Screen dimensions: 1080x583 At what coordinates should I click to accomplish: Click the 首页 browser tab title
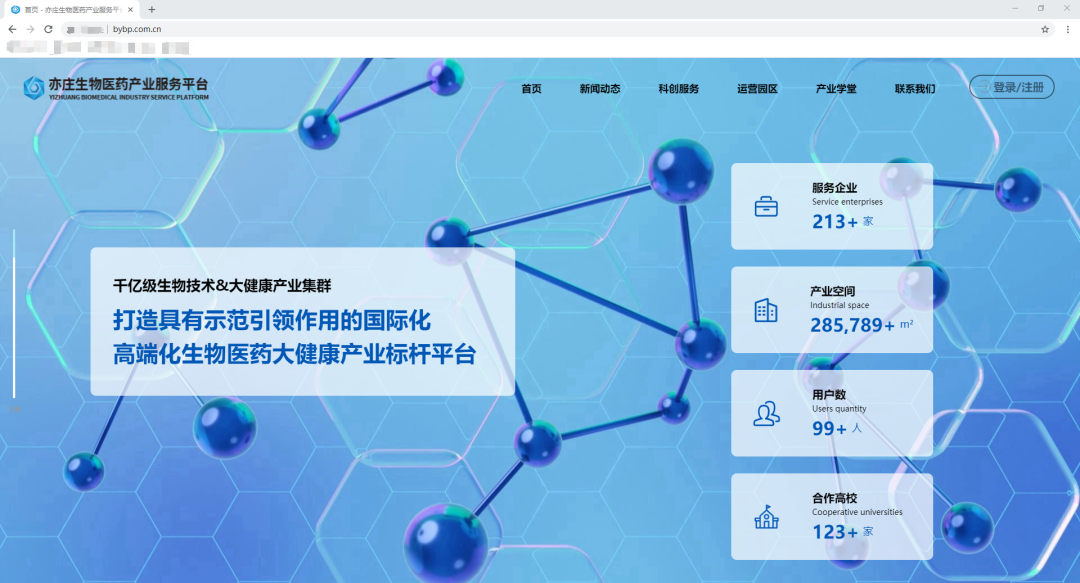pos(72,10)
